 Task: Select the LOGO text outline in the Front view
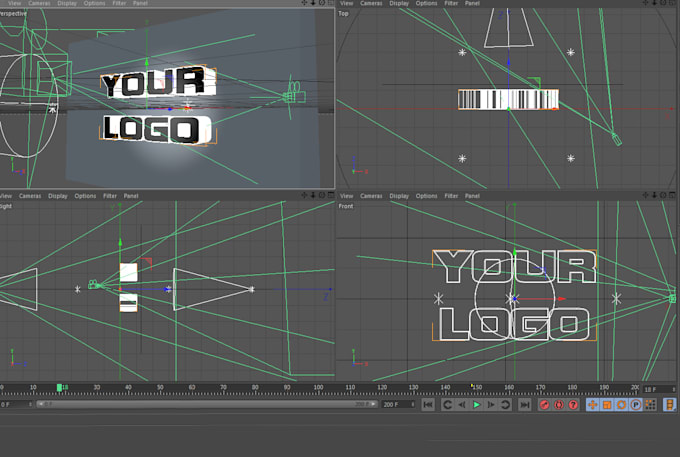[x=514, y=324]
